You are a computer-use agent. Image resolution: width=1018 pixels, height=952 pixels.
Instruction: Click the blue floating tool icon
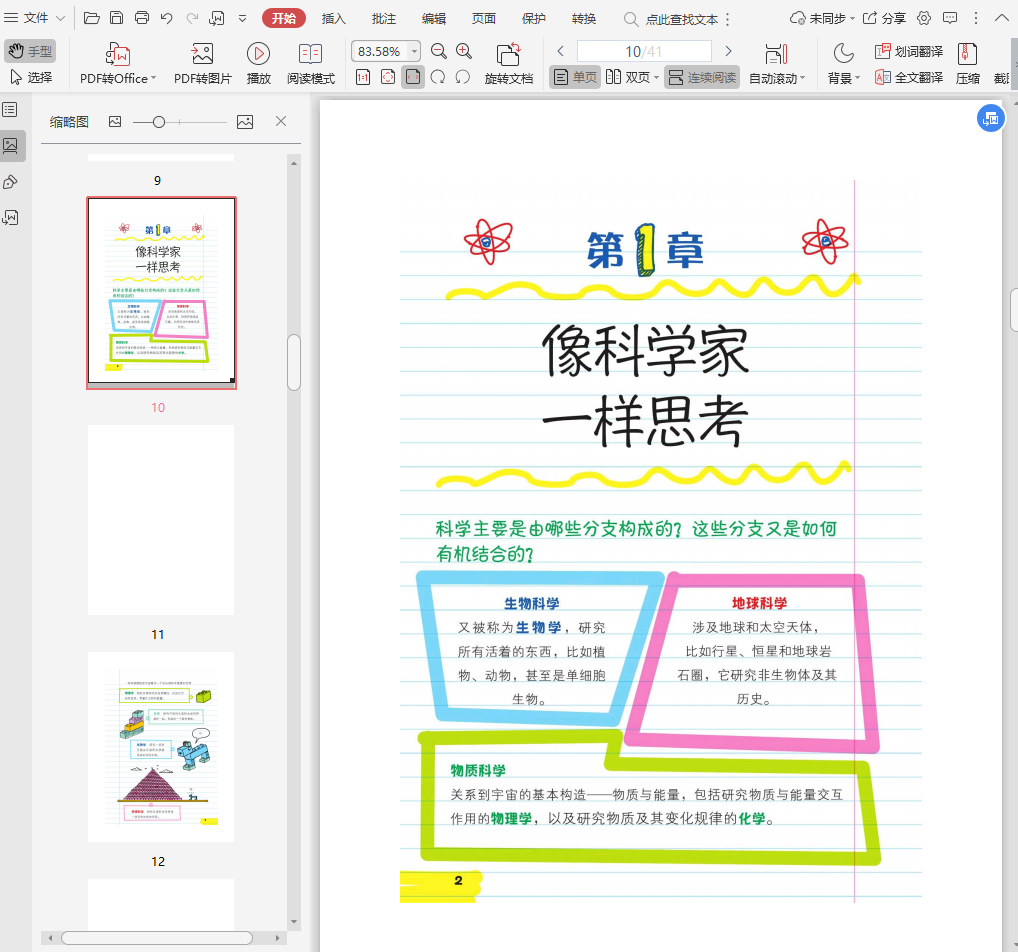(991, 118)
